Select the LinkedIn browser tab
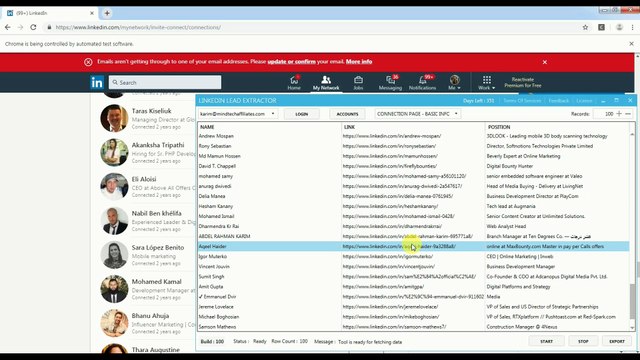Image resolution: width=640 pixels, height=360 pixels. pyautogui.click(x=49, y=13)
